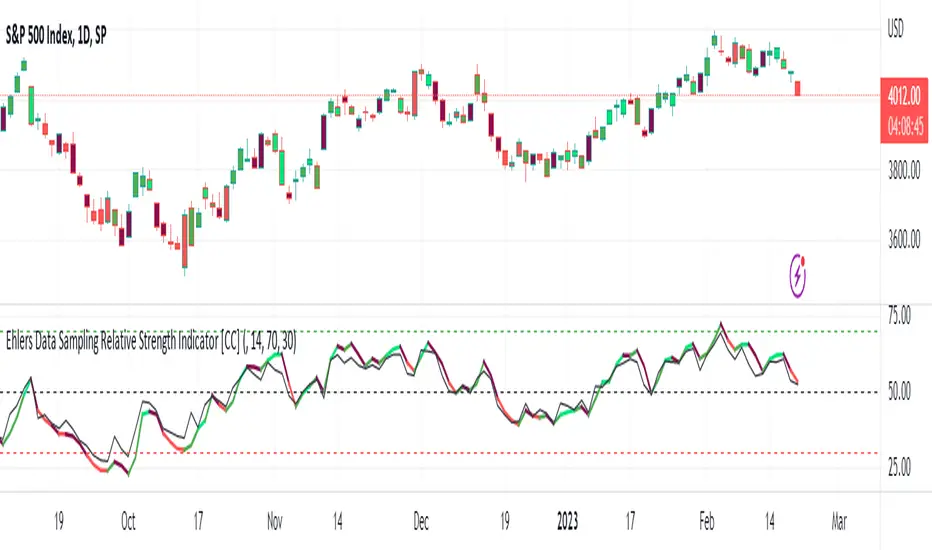The height and width of the screenshot is (550, 932).
Task: Click the 25.00 indicator axis label
Action: pyautogui.click(x=899, y=467)
